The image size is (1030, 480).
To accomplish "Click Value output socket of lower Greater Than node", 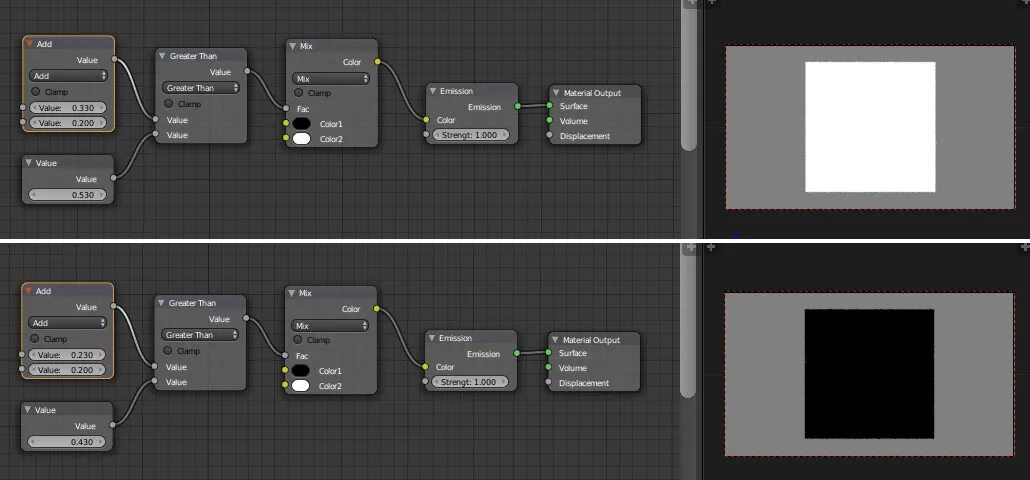I will [246, 318].
